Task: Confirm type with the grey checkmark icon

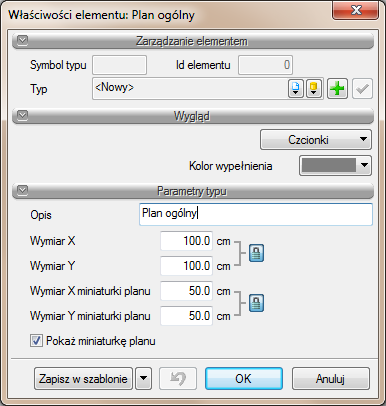Action: coord(362,89)
